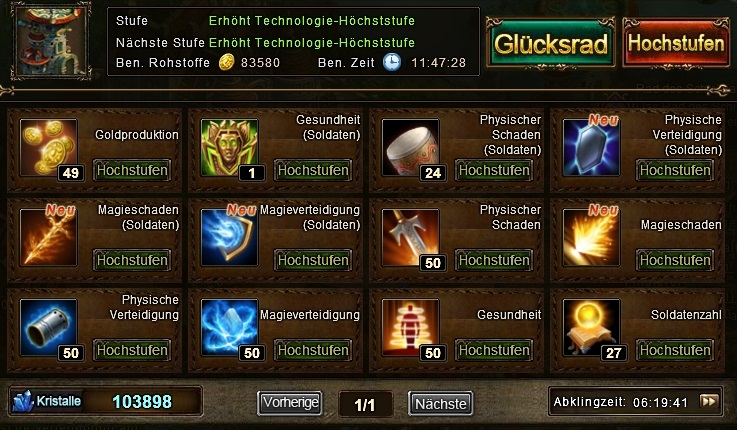Go to the Vorherige page
737x430 pixels.
290,403
